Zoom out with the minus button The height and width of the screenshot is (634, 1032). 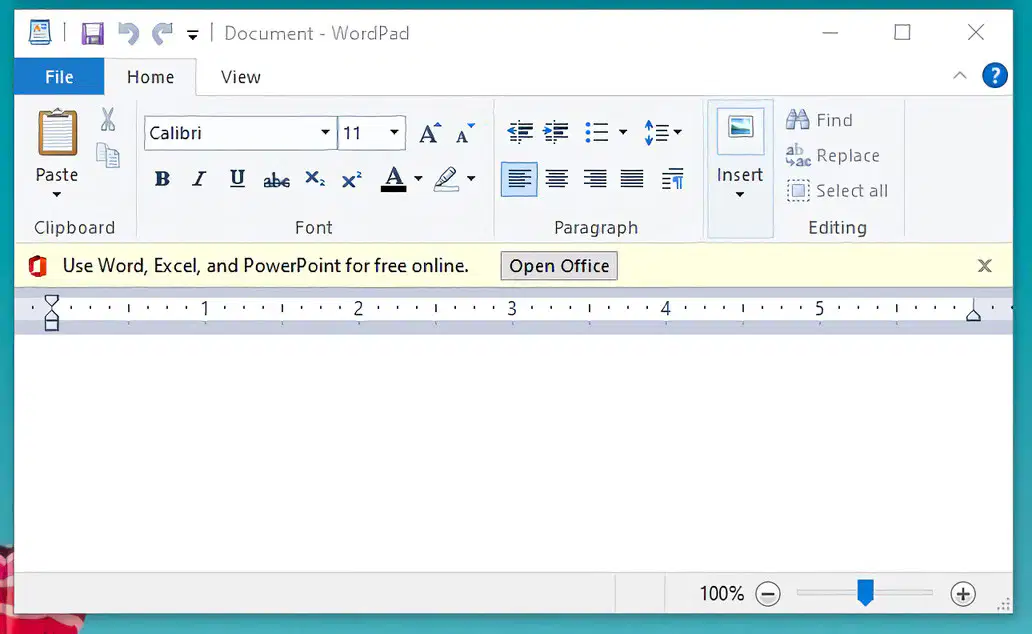pos(767,594)
